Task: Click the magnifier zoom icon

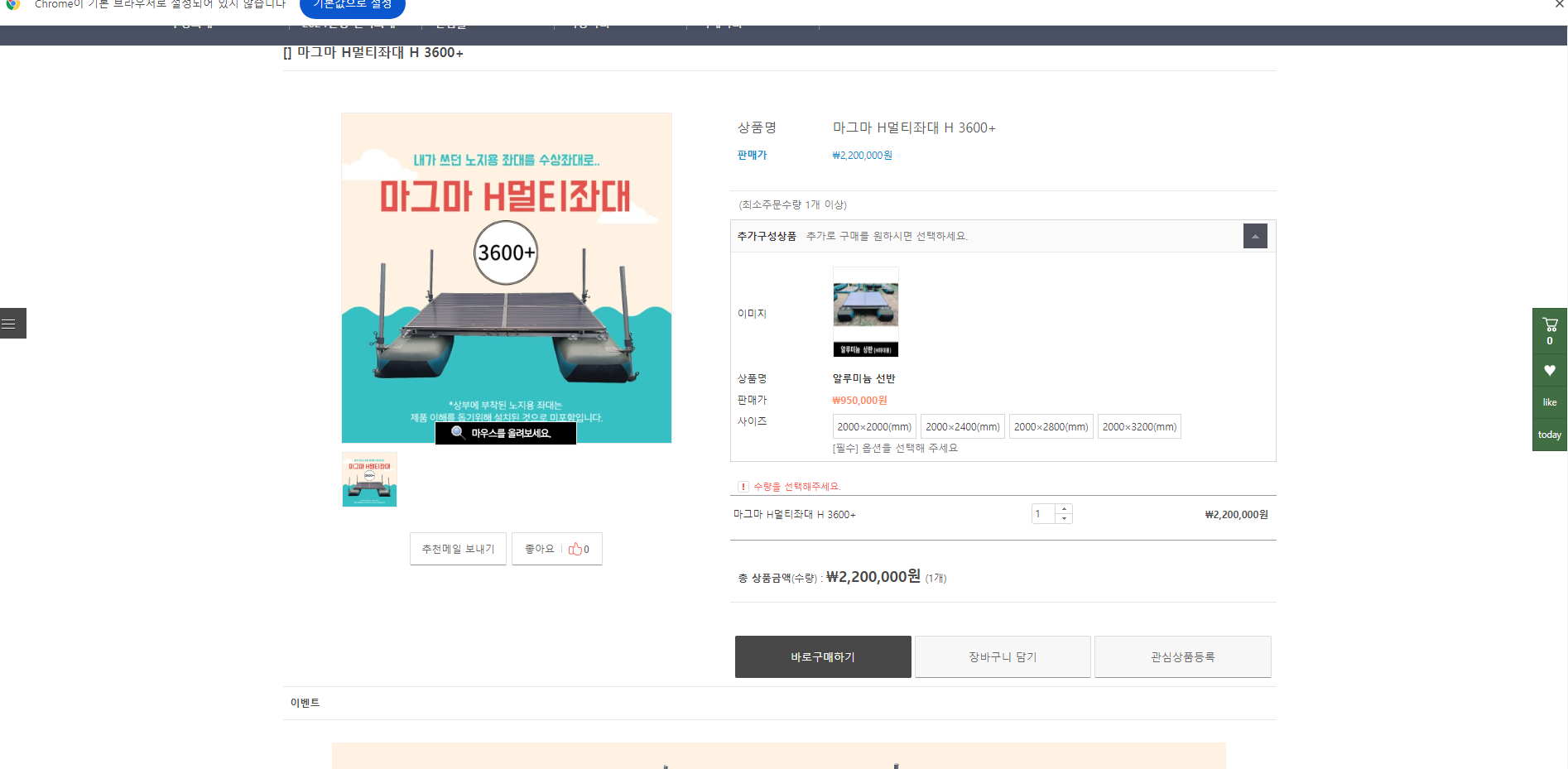Action: 458,432
